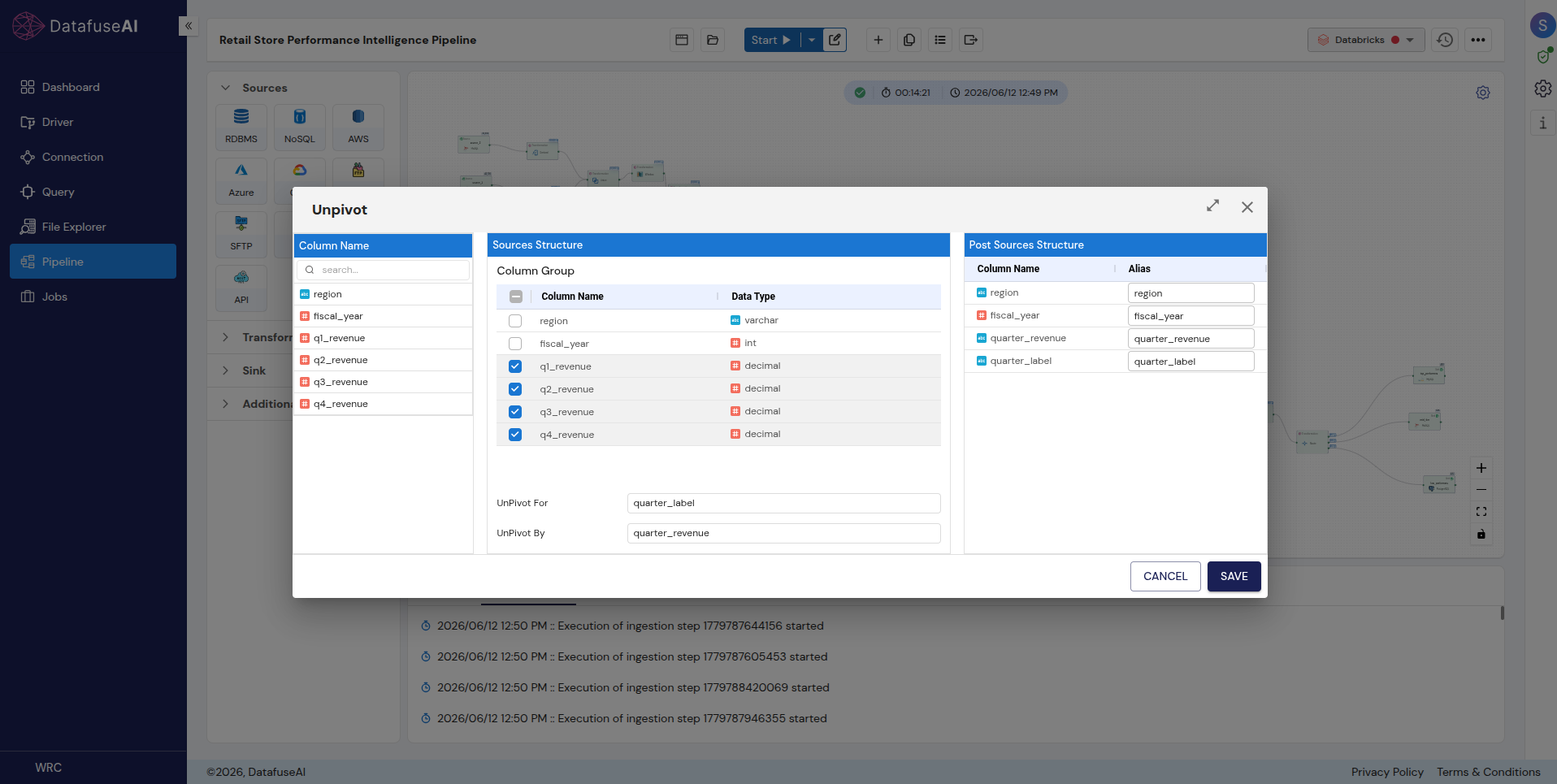Click the copy pipeline icon

click(x=909, y=40)
